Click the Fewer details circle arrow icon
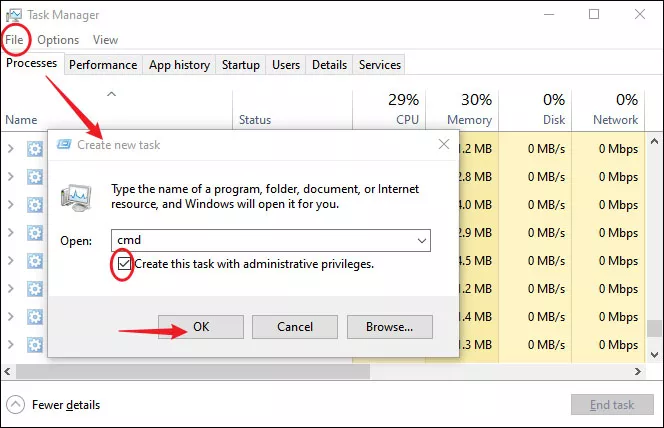The height and width of the screenshot is (428, 664). click(x=15, y=404)
